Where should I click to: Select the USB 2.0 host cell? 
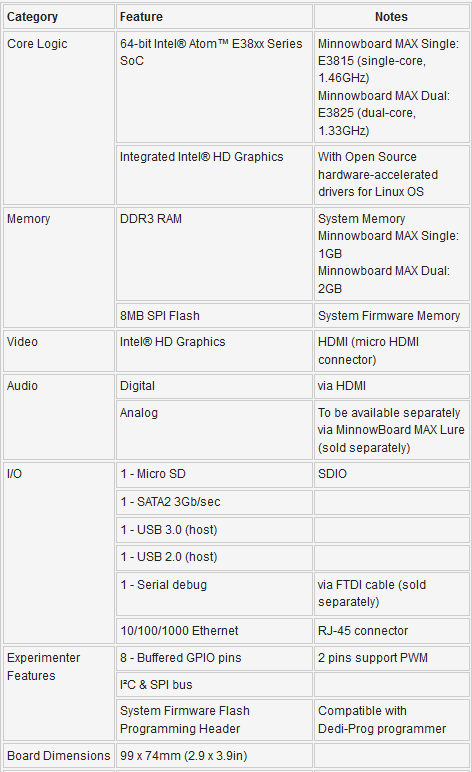[x=214, y=557]
